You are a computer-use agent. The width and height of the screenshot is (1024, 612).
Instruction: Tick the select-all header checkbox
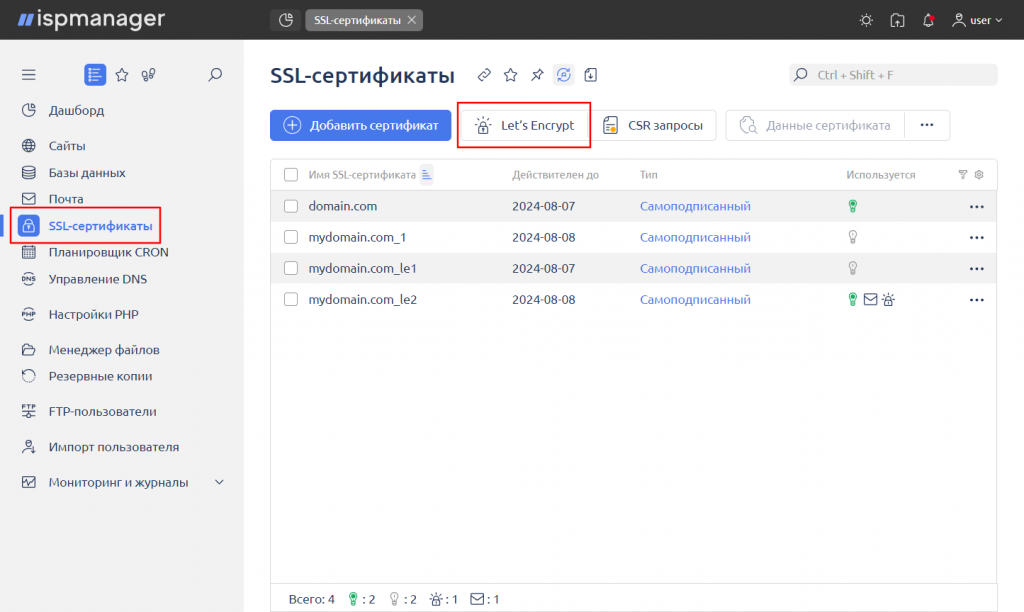click(x=291, y=174)
